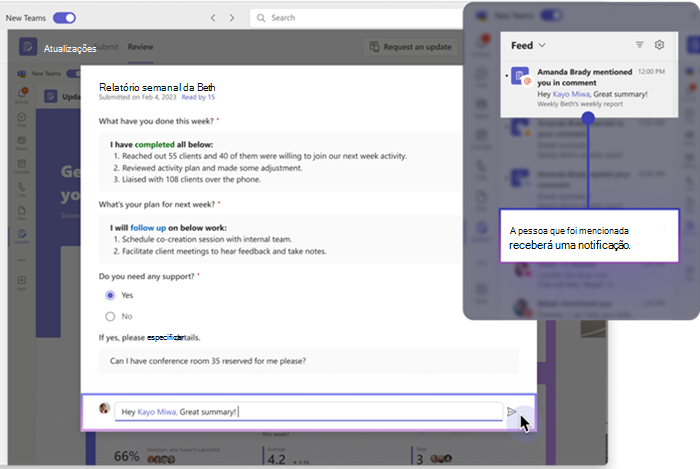Click "Do you need any support?" question

pyautogui.click(x=146, y=276)
